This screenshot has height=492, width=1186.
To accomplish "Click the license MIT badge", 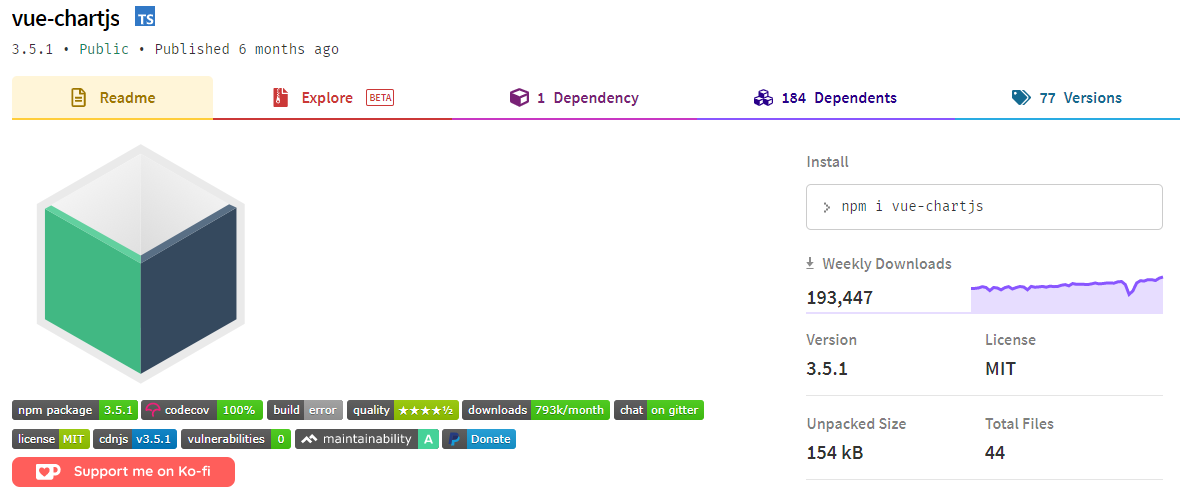I will (51, 439).
